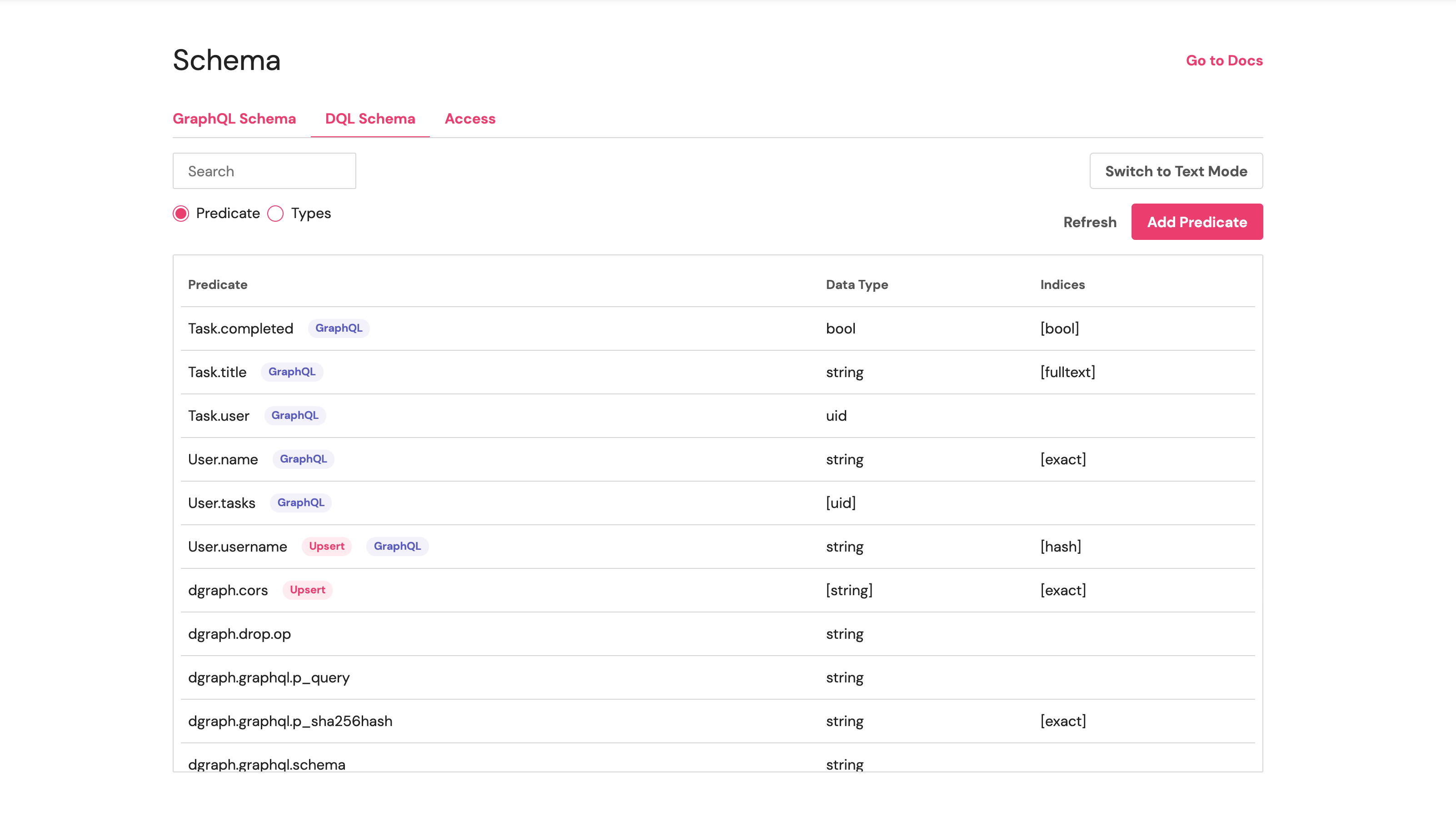Click the Data Type column header
1456x836 pixels.
click(857, 284)
